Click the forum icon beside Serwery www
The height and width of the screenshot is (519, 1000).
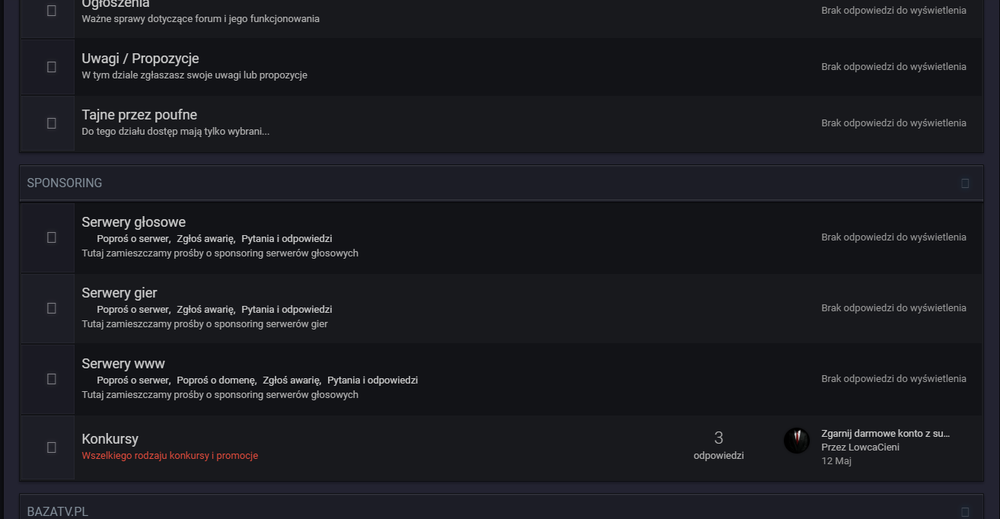[x=51, y=379]
